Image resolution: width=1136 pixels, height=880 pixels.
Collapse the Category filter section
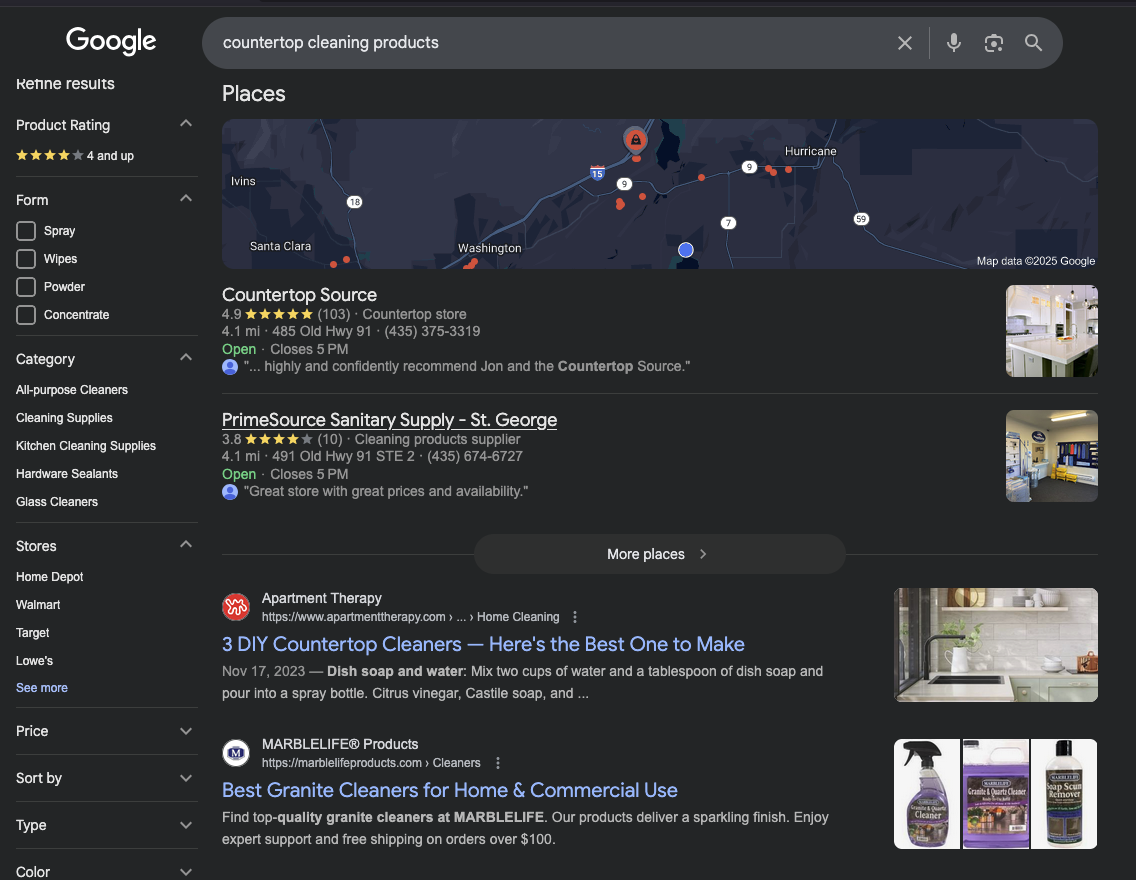pyautogui.click(x=185, y=358)
